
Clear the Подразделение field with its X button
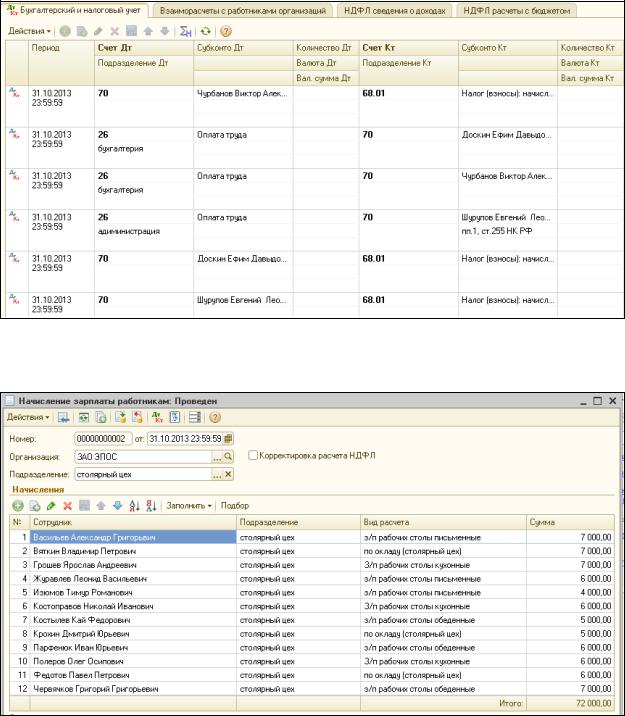[x=228, y=475]
